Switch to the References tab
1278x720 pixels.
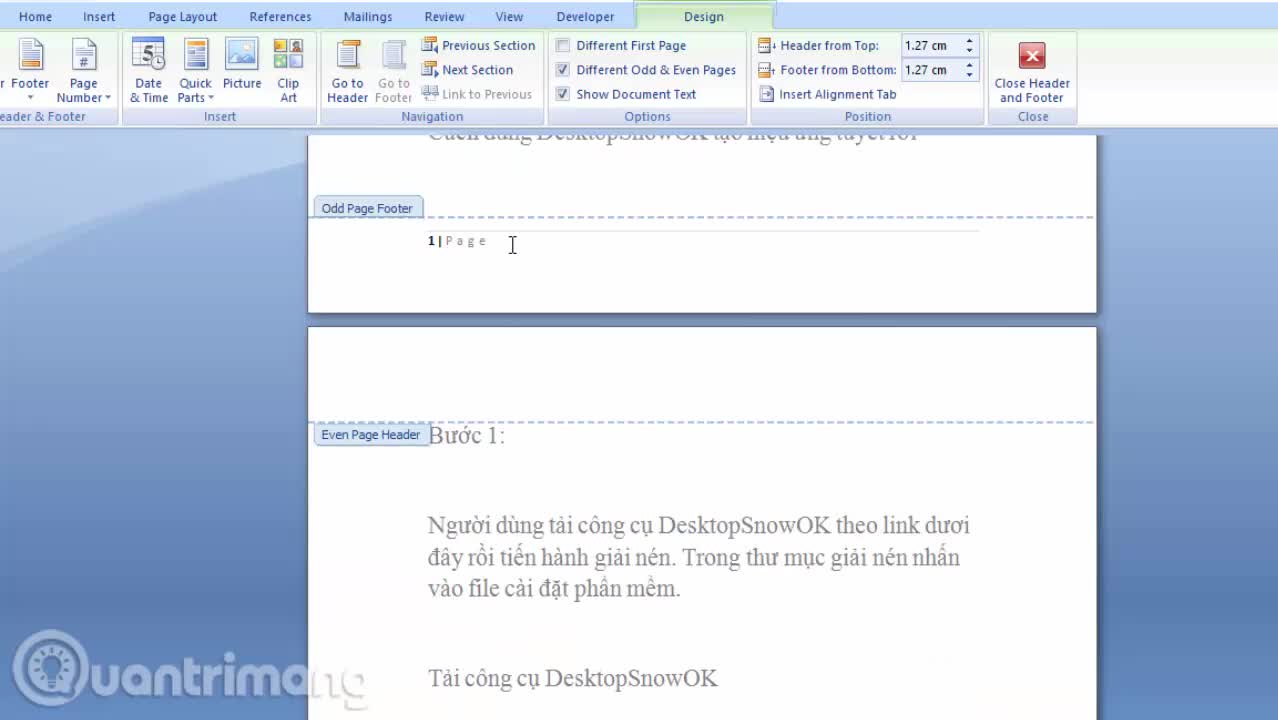click(280, 16)
